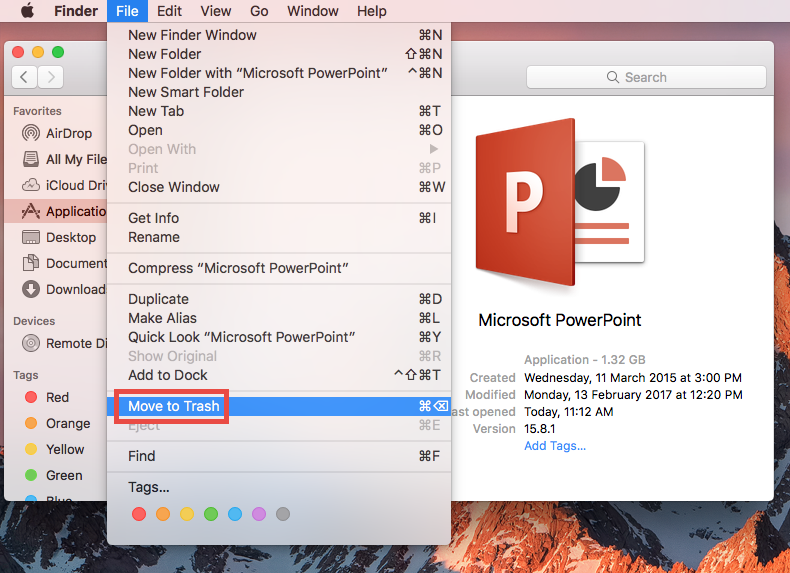Choose Close Window

(x=279, y=187)
